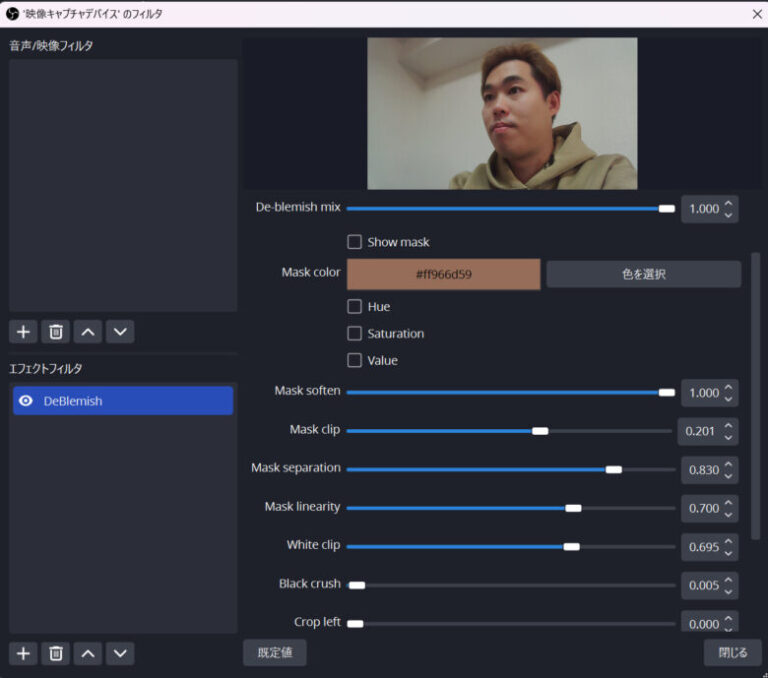
Task: Delete audio/video filter using upper trash icon
Action: [57, 332]
